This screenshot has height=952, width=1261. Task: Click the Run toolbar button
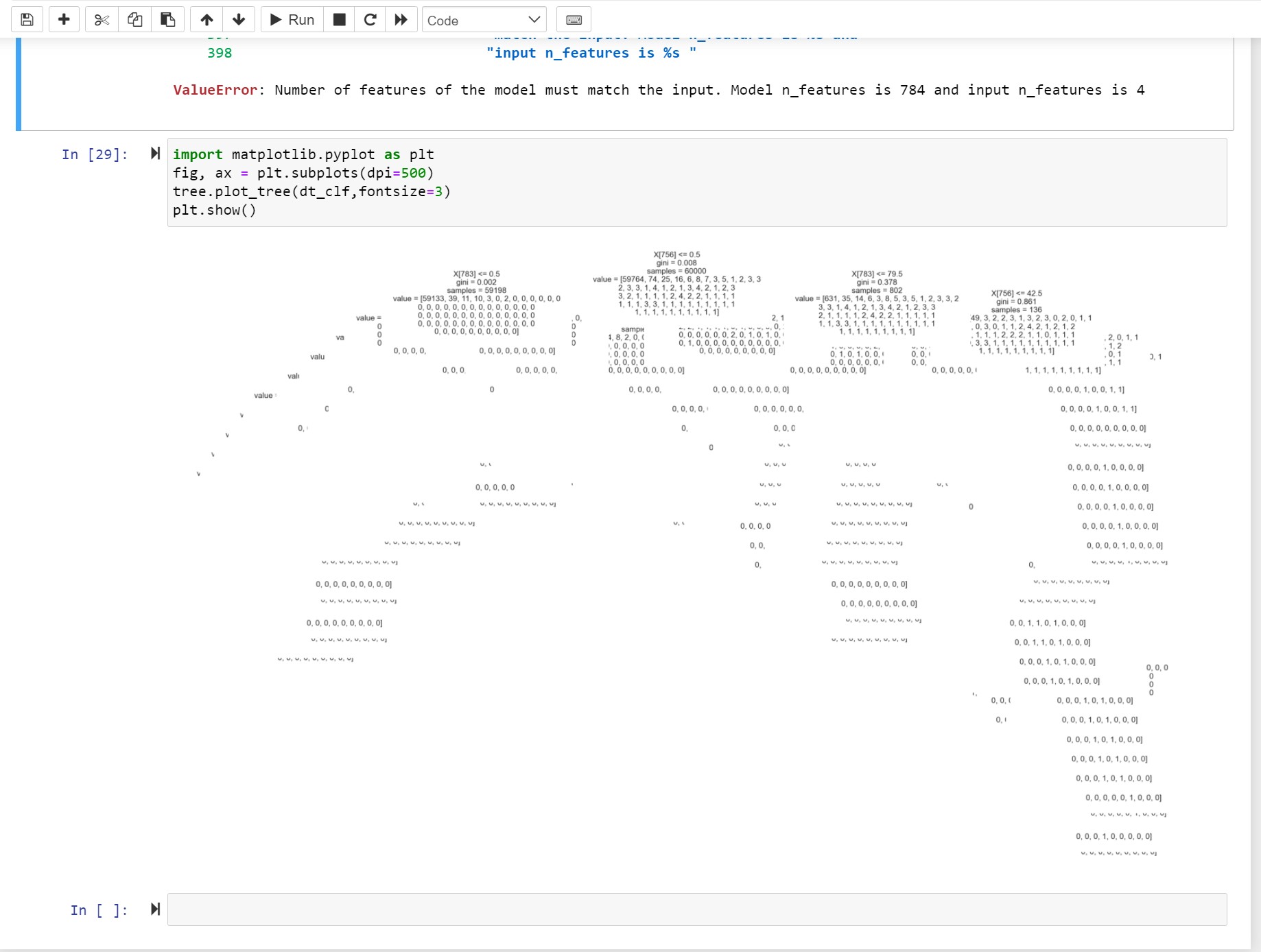291,19
